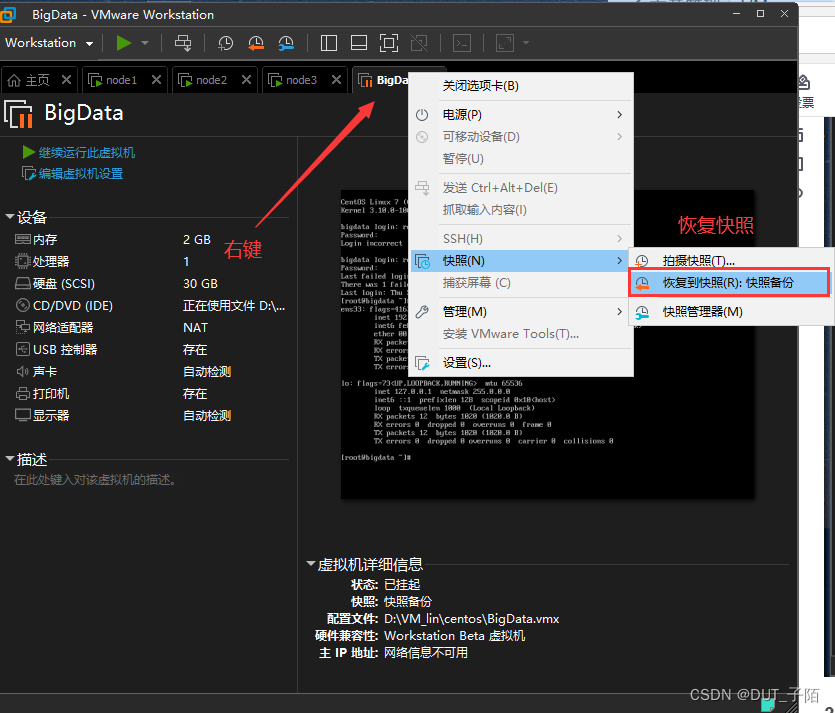Click the send Ctrl+Alt+Del toolbar icon

183,43
